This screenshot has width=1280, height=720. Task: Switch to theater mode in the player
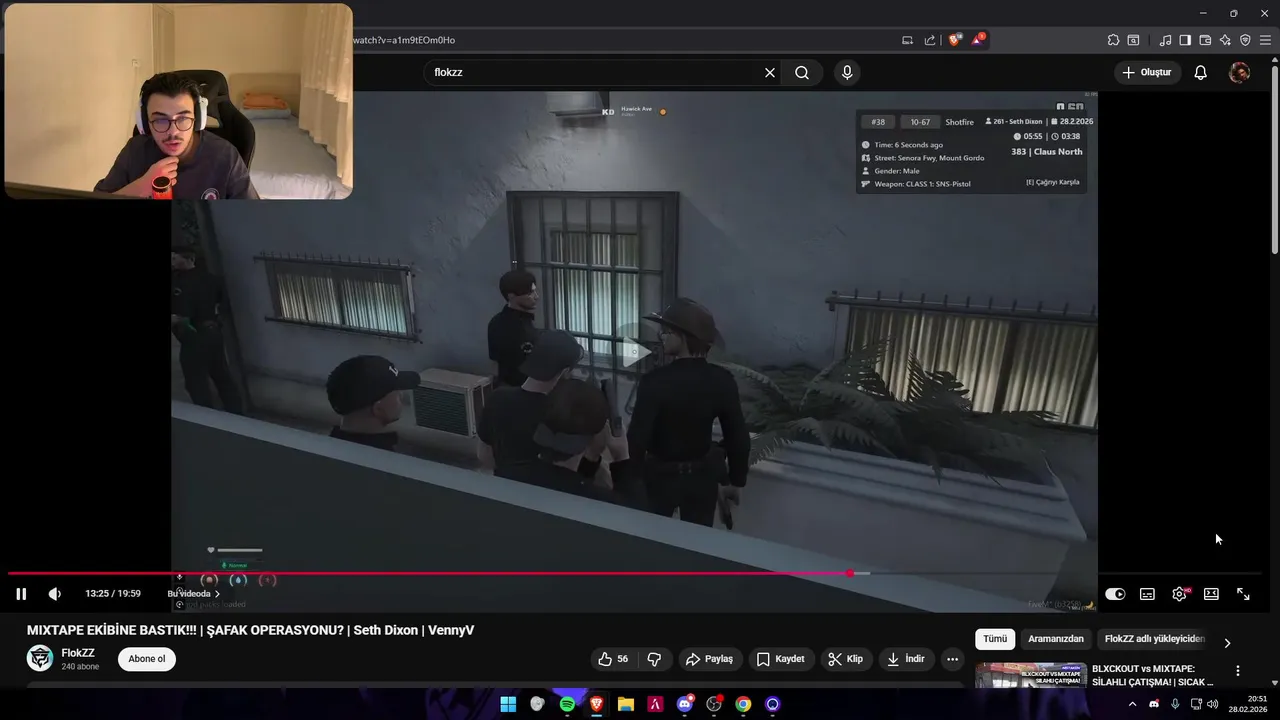click(x=1211, y=594)
